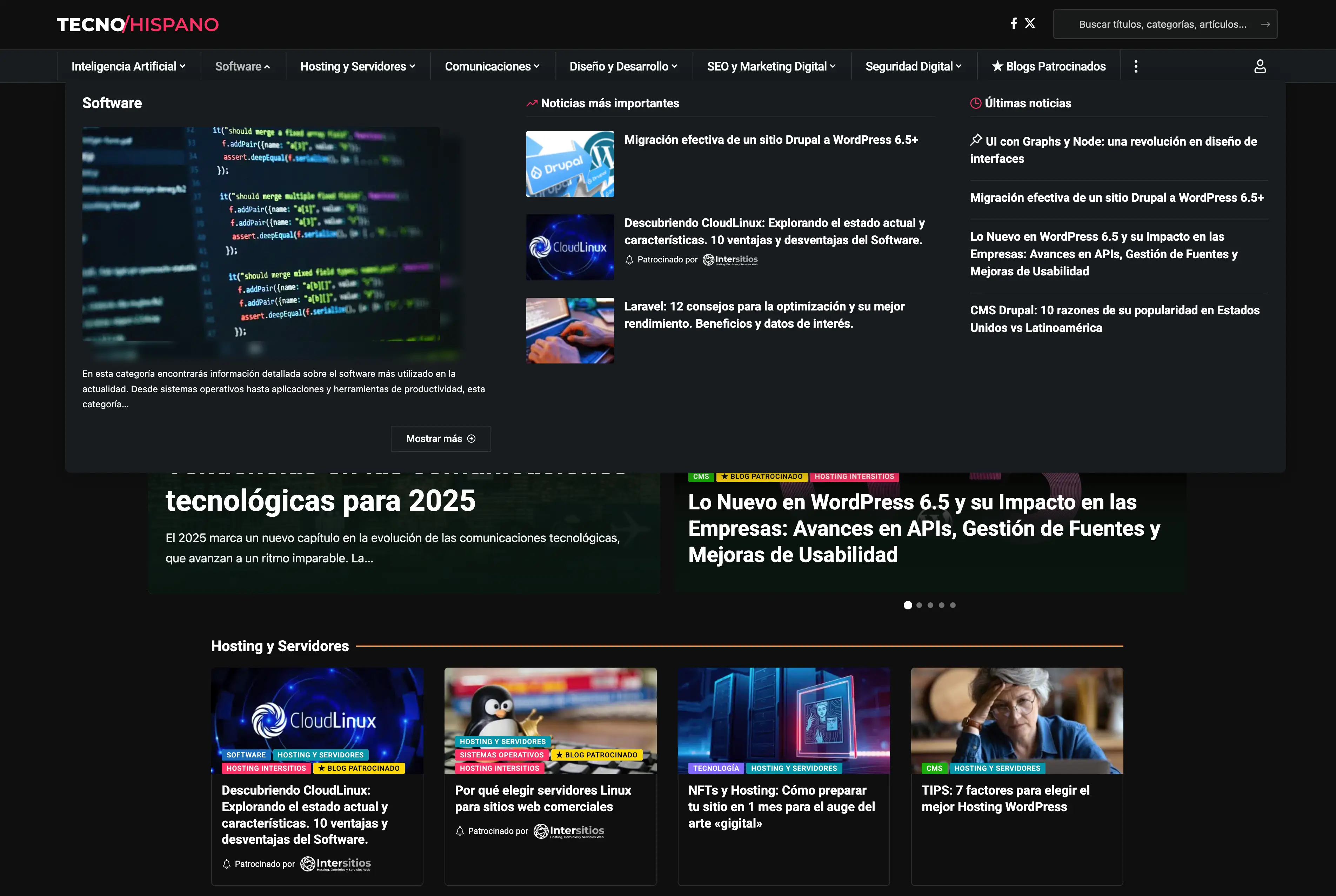This screenshot has height=896, width=1336.
Task: Open the three-dot overflow menu in navbar
Action: click(x=1136, y=66)
